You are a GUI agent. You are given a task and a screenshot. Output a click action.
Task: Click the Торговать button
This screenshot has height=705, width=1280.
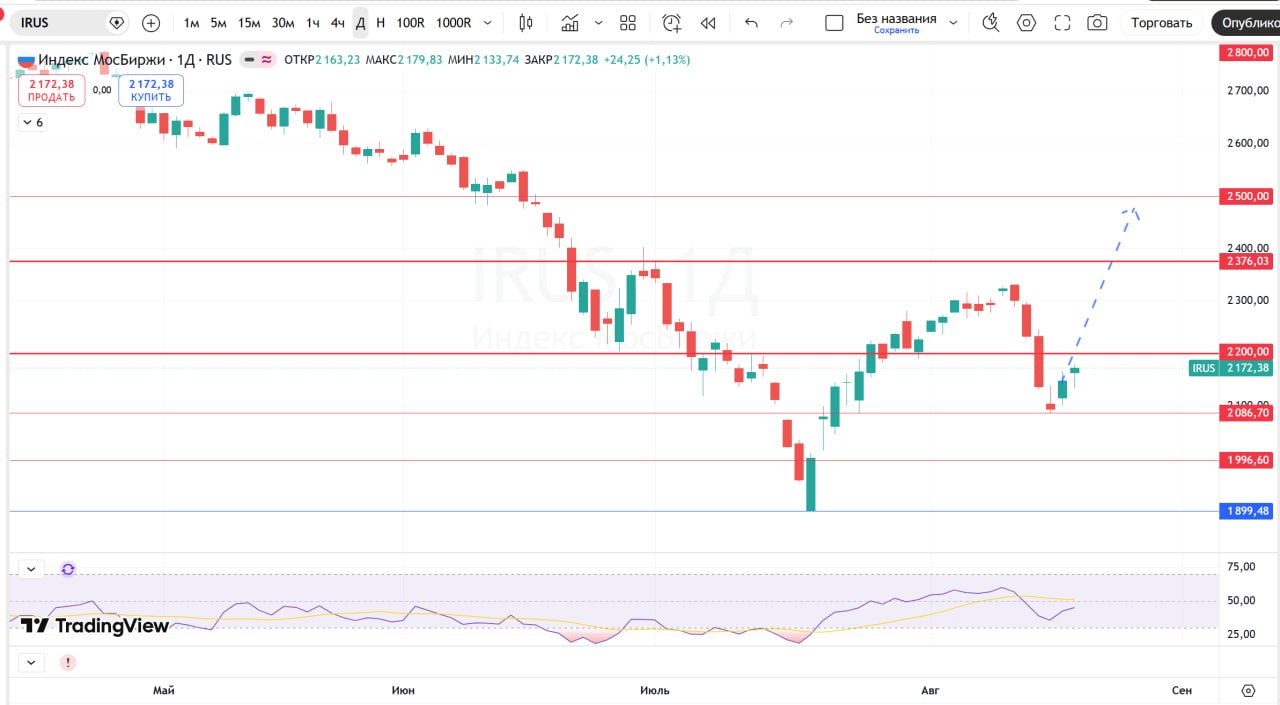tap(1162, 22)
